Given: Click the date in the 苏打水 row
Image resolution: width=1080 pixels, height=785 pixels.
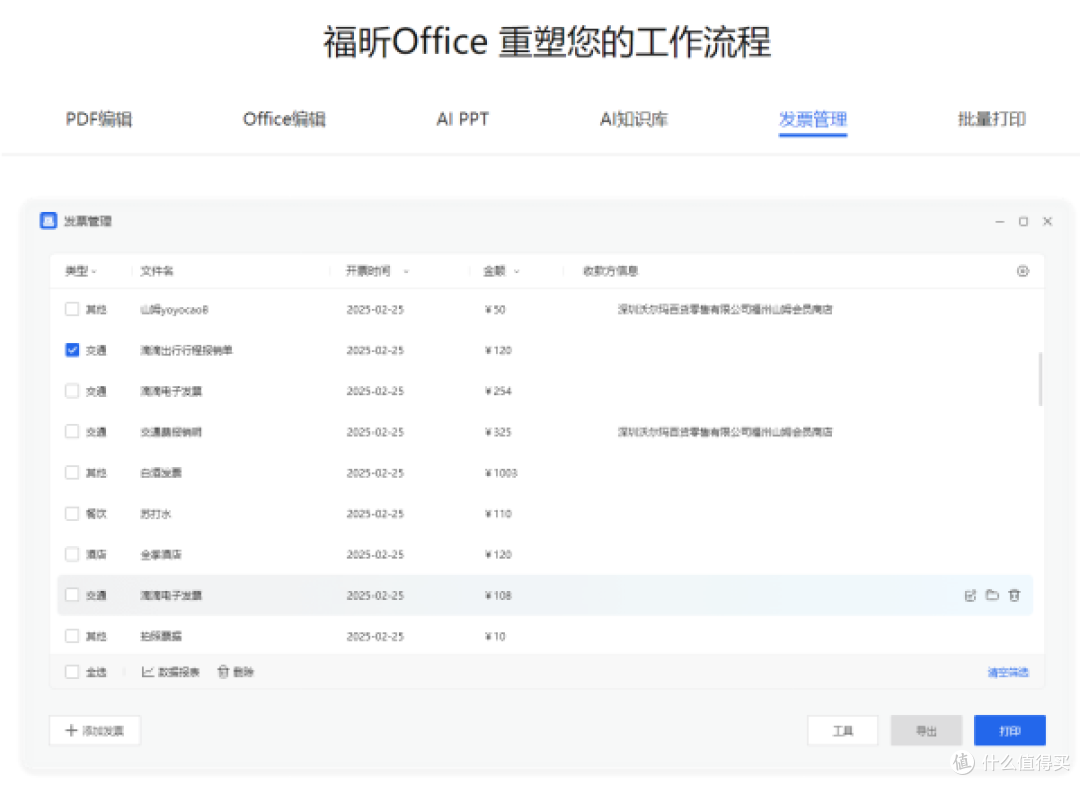Looking at the screenshot, I should coord(375,514).
